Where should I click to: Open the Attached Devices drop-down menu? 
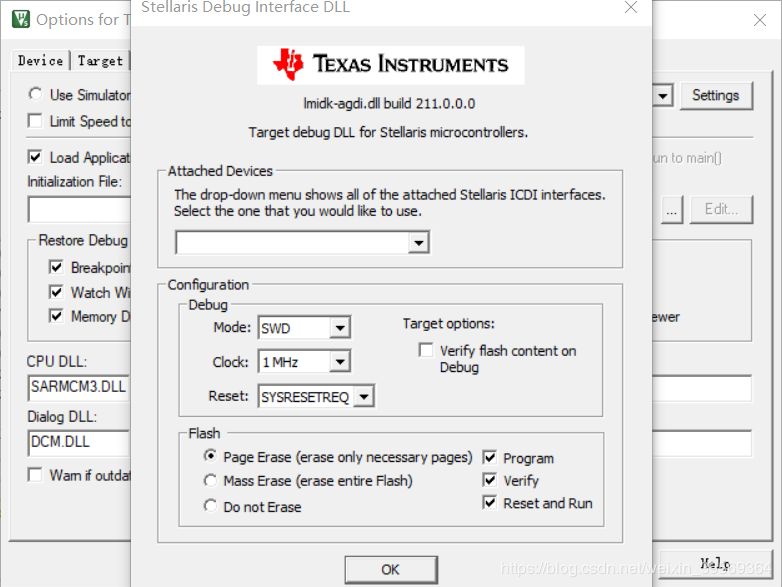point(418,243)
